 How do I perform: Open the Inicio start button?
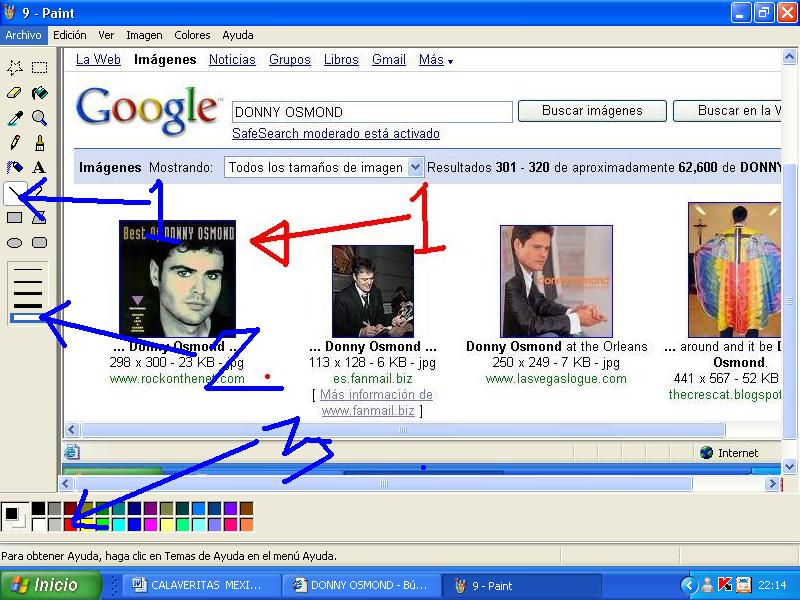click(x=51, y=585)
